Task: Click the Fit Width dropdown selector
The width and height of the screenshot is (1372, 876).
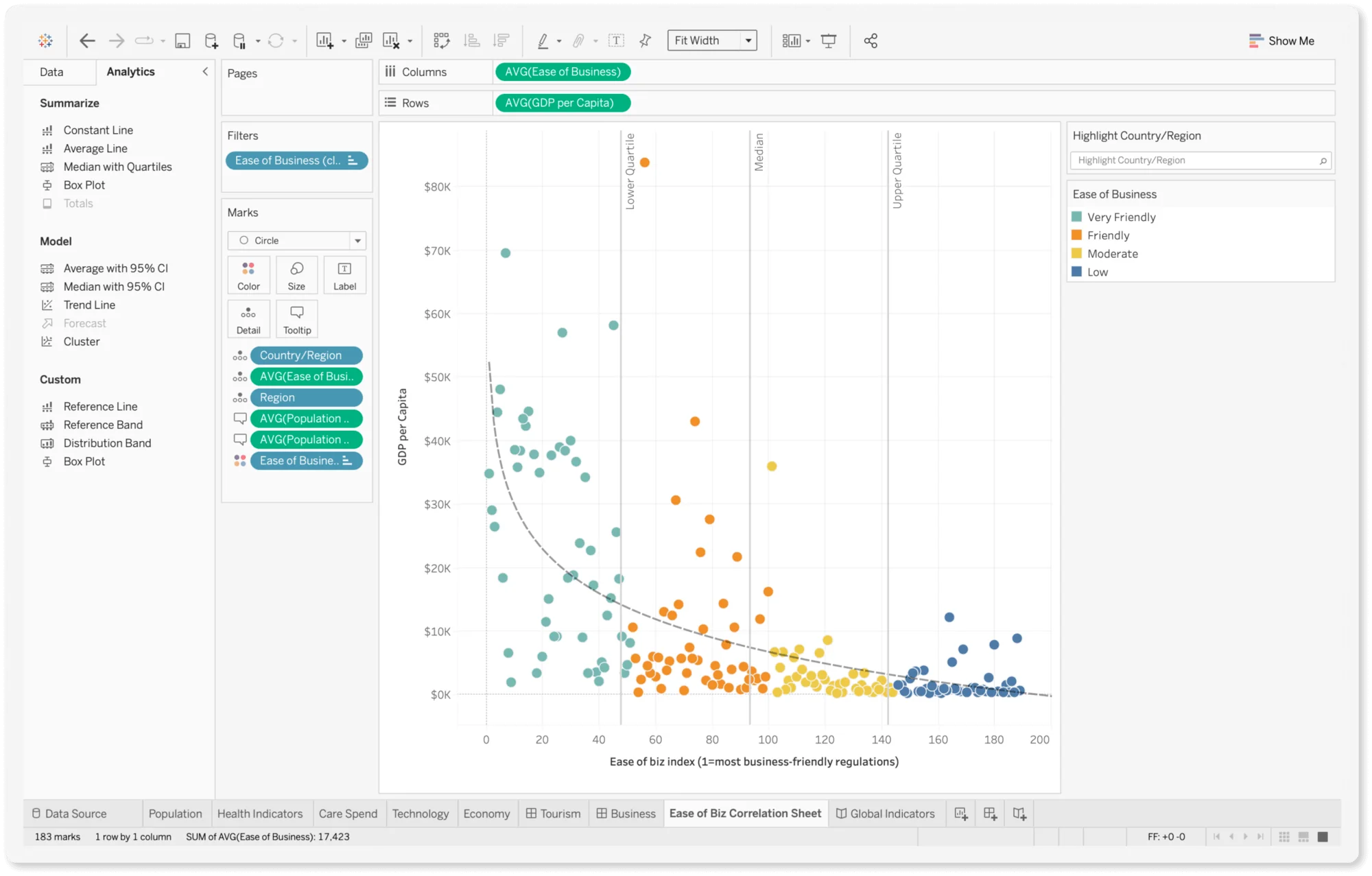Action: (713, 40)
